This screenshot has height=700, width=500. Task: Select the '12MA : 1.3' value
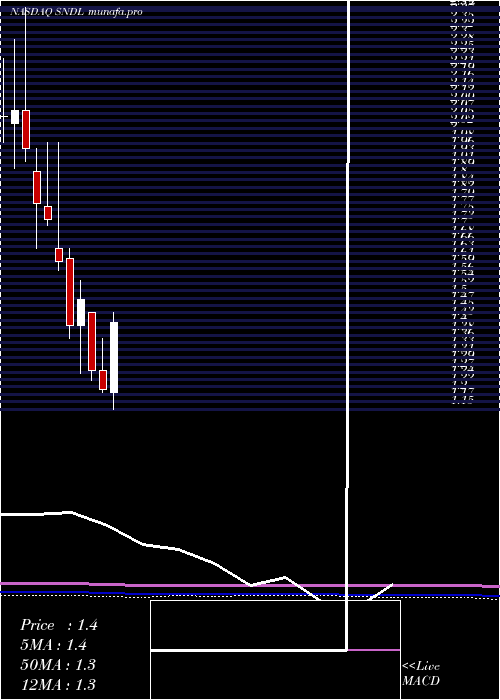click(x=58, y=684)
